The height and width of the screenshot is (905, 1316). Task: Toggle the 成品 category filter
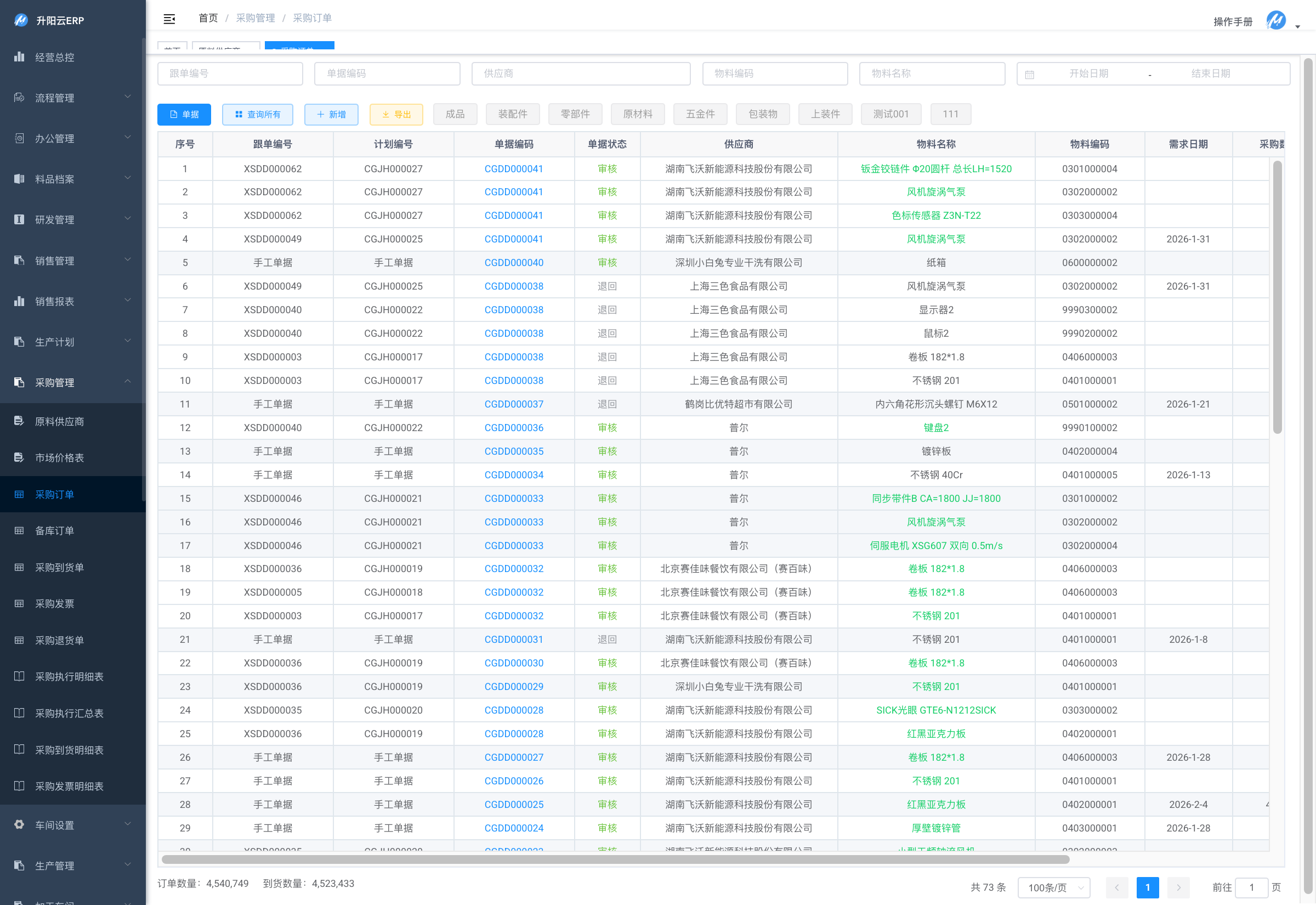[455, 114]
